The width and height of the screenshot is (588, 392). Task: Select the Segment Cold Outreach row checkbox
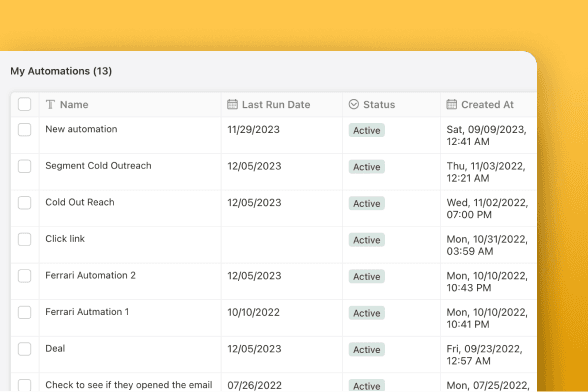pos(25,166)
